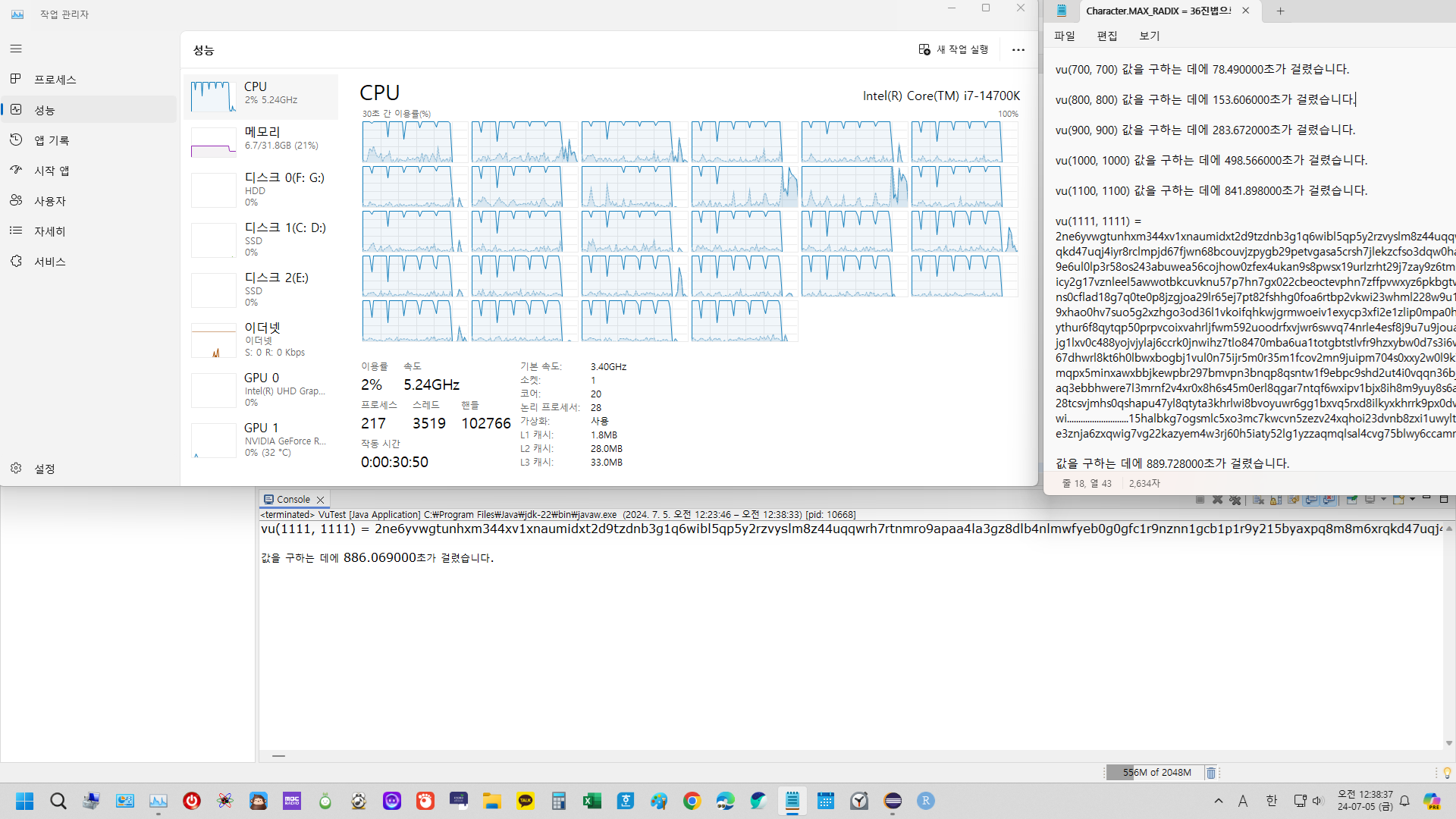Click the Clear Console icon
The image size is (1456, 819).
(1258, 500)
